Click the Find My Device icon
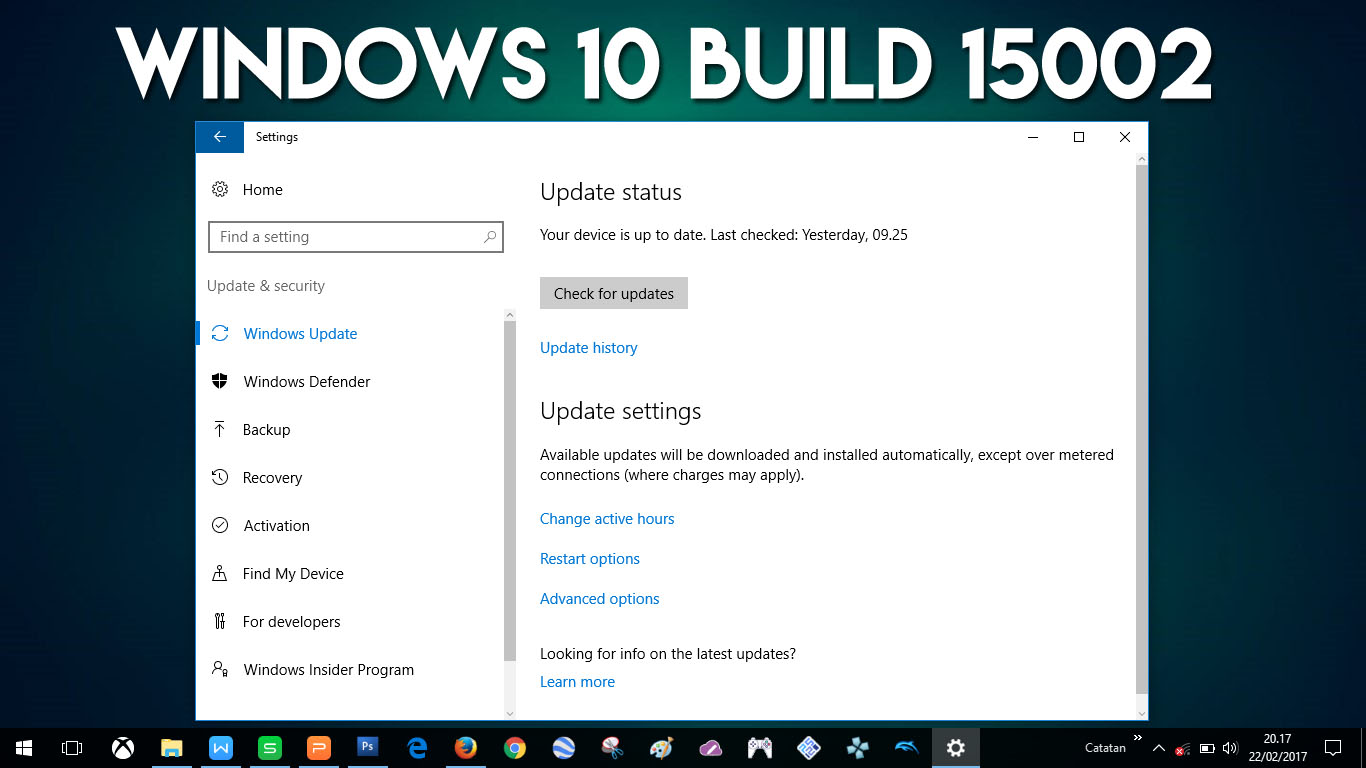1366x768 pixels. [220, 573]
